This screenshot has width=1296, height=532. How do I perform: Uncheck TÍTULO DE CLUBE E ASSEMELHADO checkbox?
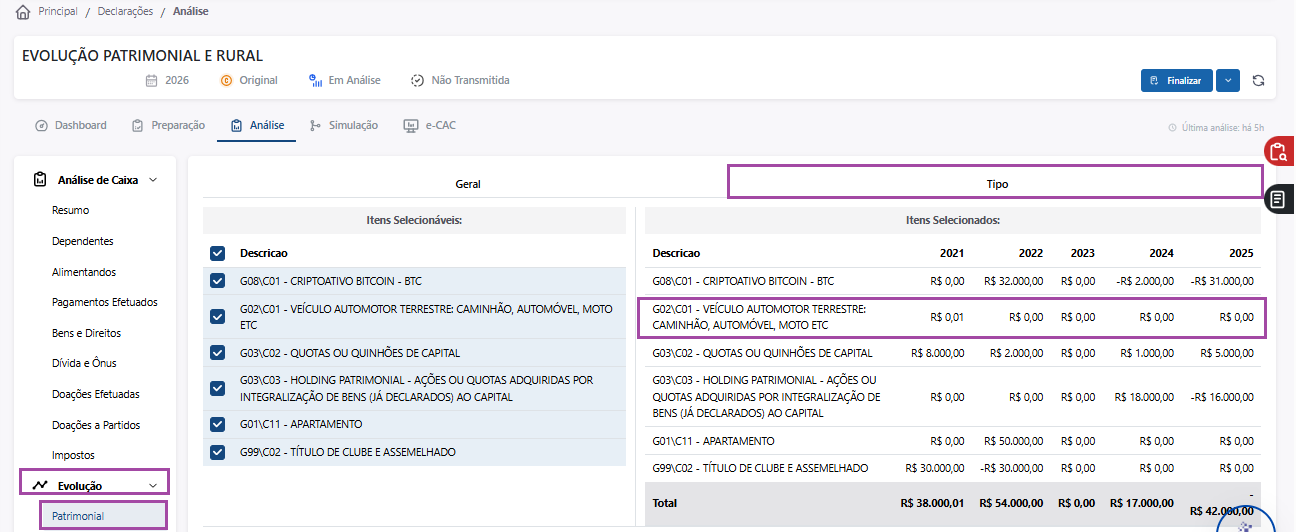point(218,452)
